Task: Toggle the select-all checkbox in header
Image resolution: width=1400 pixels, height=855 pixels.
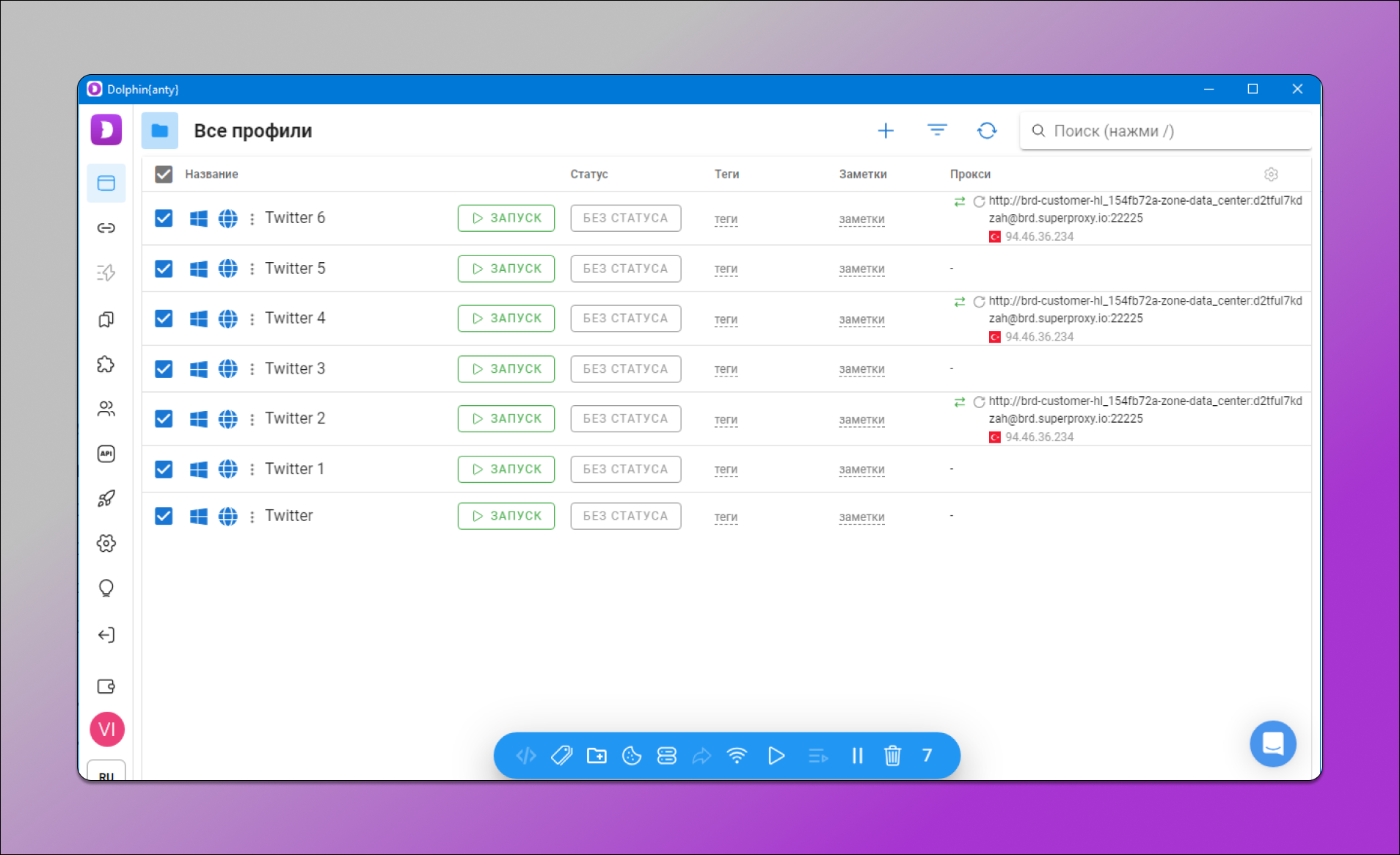Action: coord(164,174)
